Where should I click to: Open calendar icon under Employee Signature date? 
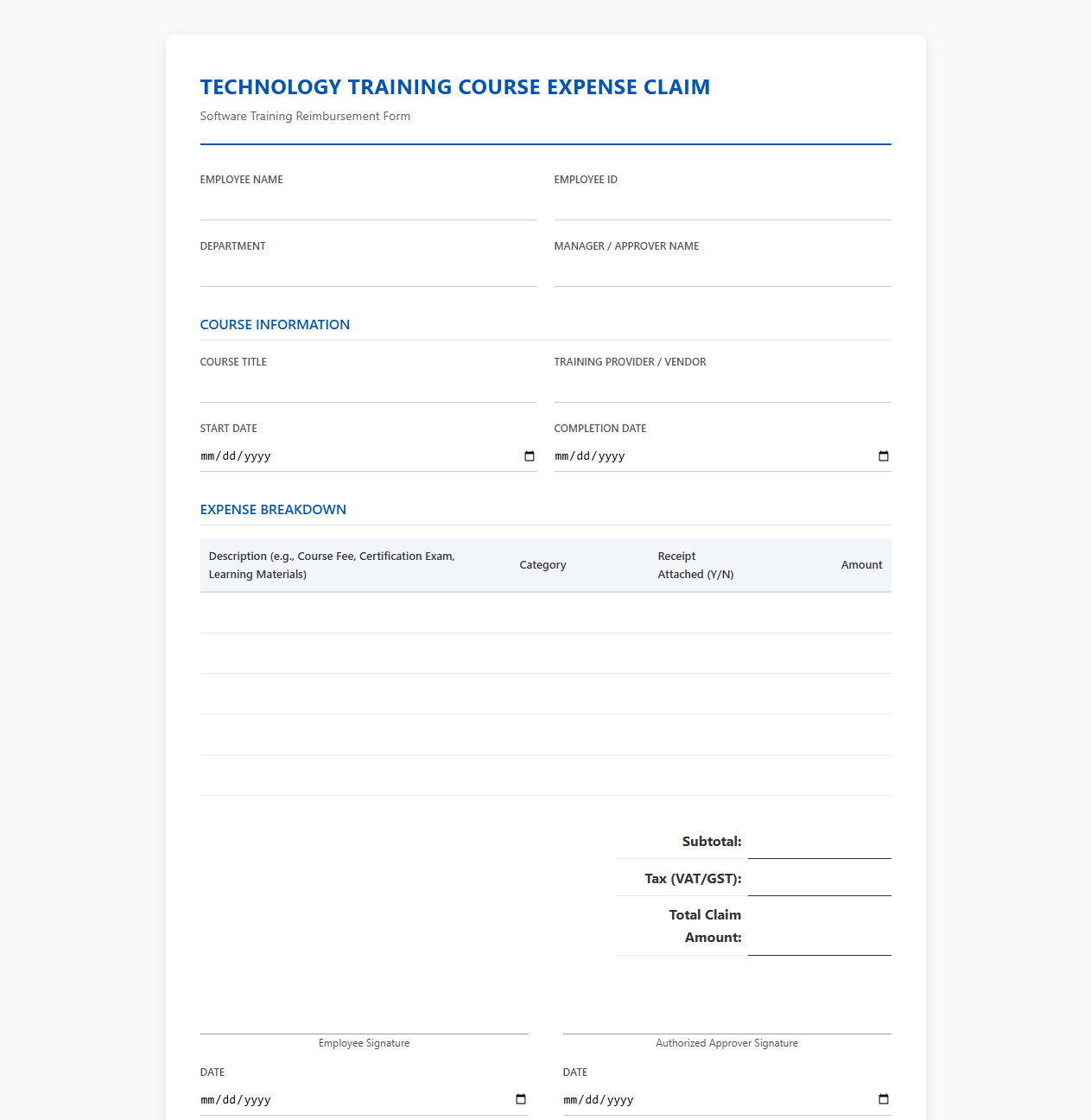point(521,1099)
